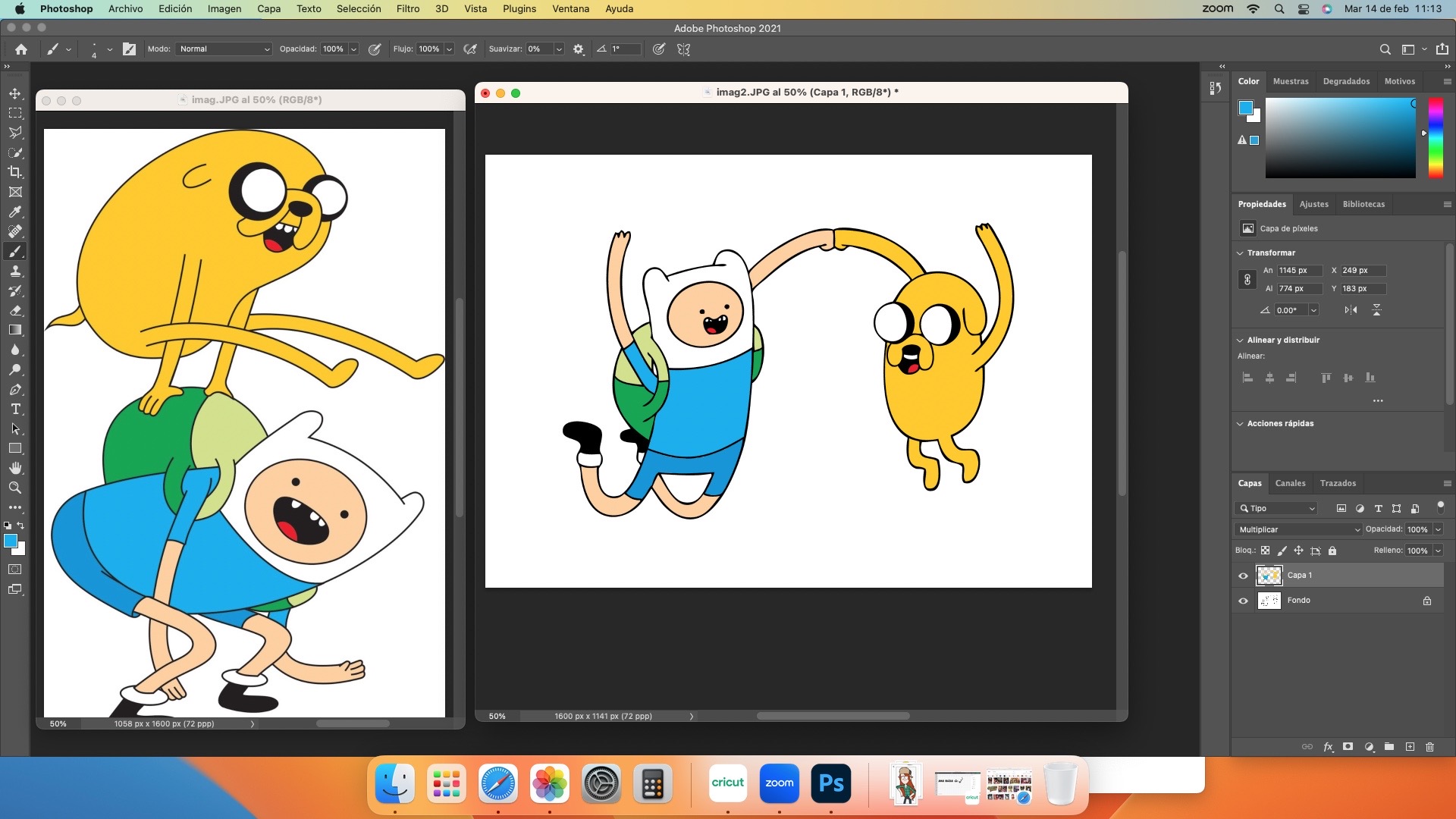Open the Suavizar dropdown arrow

(559, 49)
